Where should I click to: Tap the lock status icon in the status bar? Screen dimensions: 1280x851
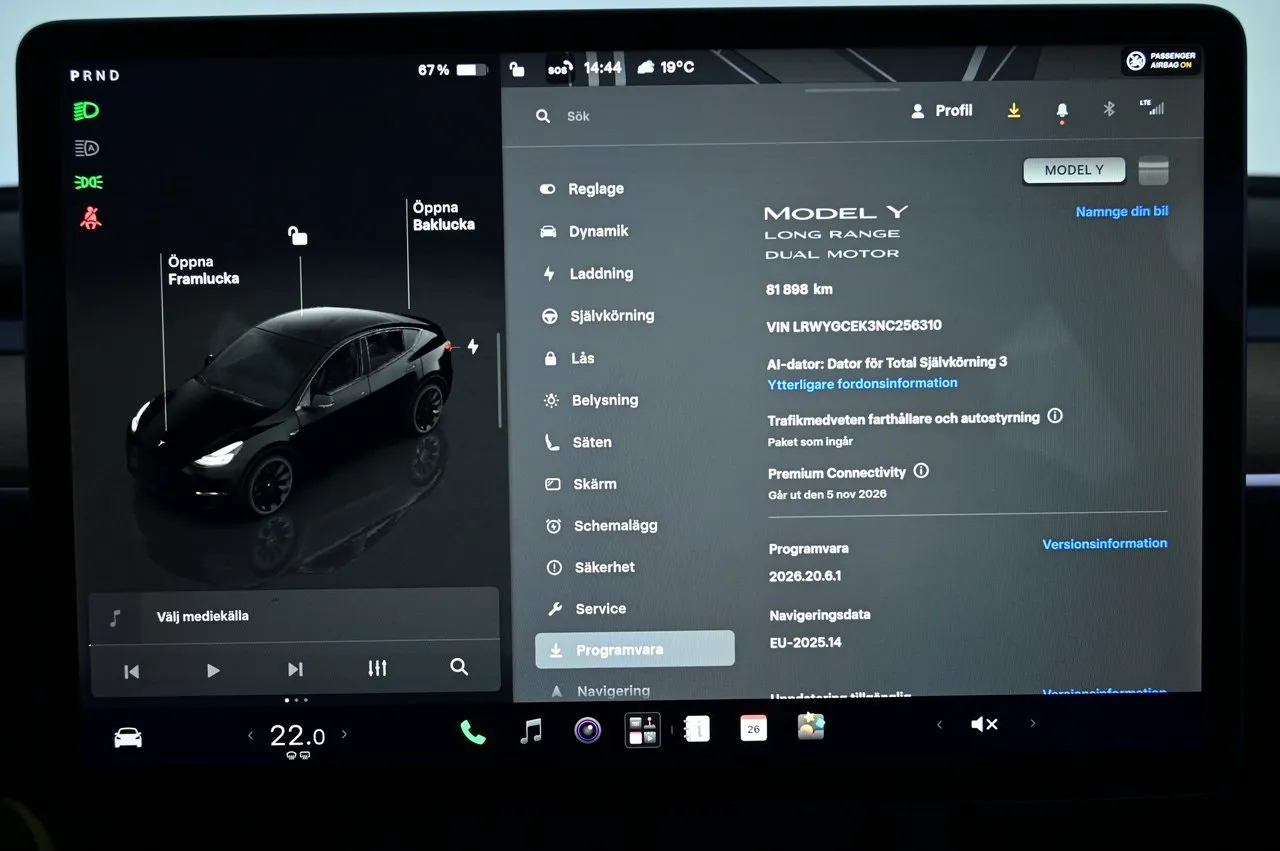(517, 69)
